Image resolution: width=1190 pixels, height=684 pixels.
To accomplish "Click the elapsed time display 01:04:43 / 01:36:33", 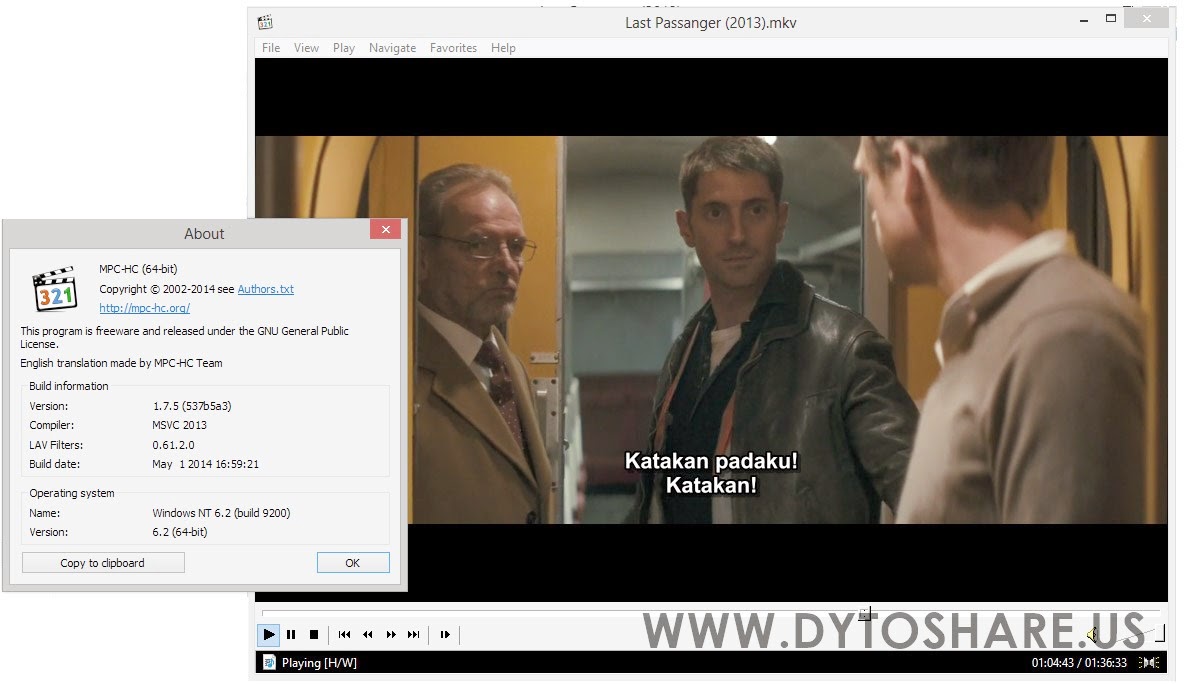I will click(x=1078, y=663).
